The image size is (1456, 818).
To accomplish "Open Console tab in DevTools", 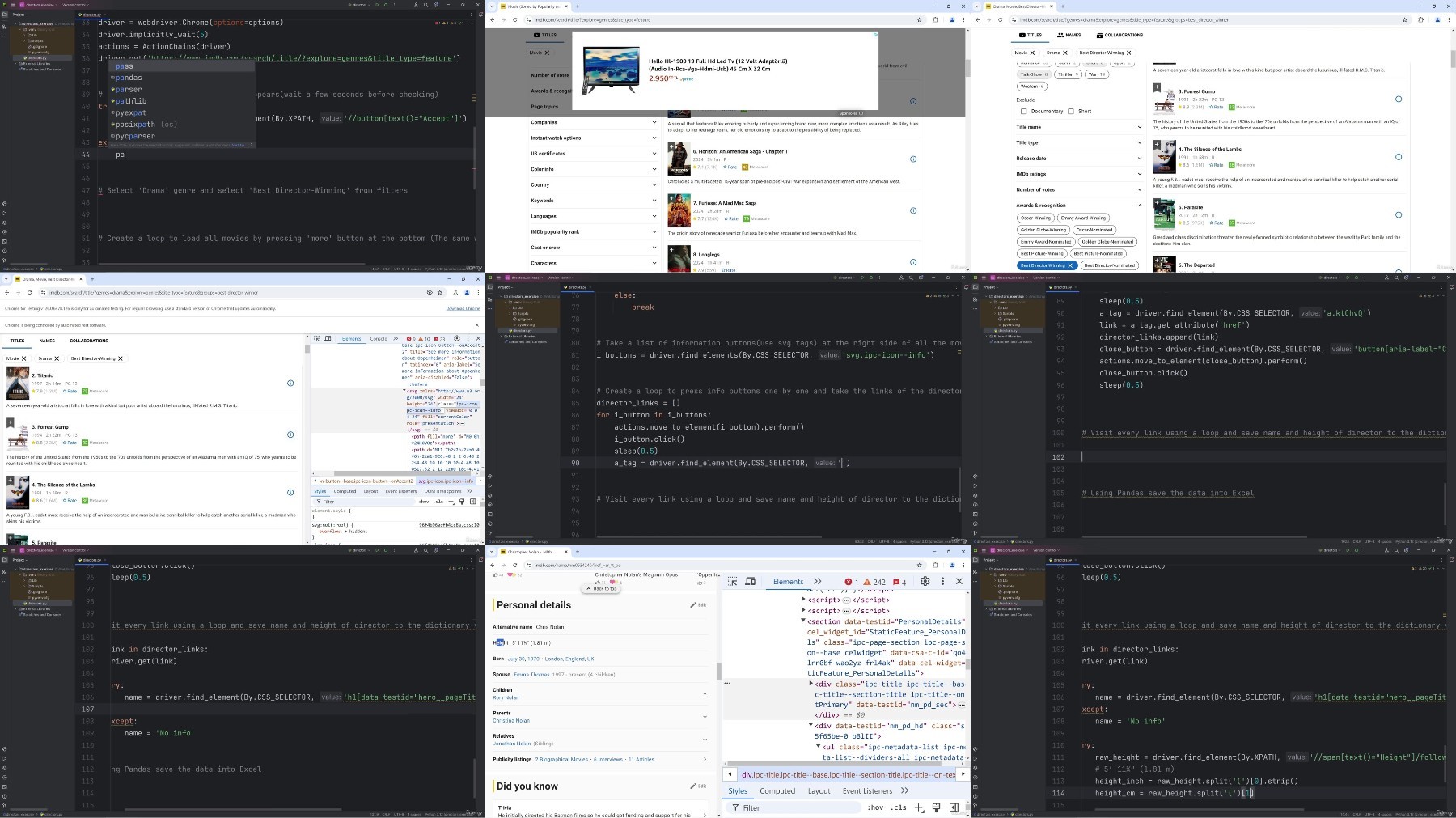I will point(379,339).
